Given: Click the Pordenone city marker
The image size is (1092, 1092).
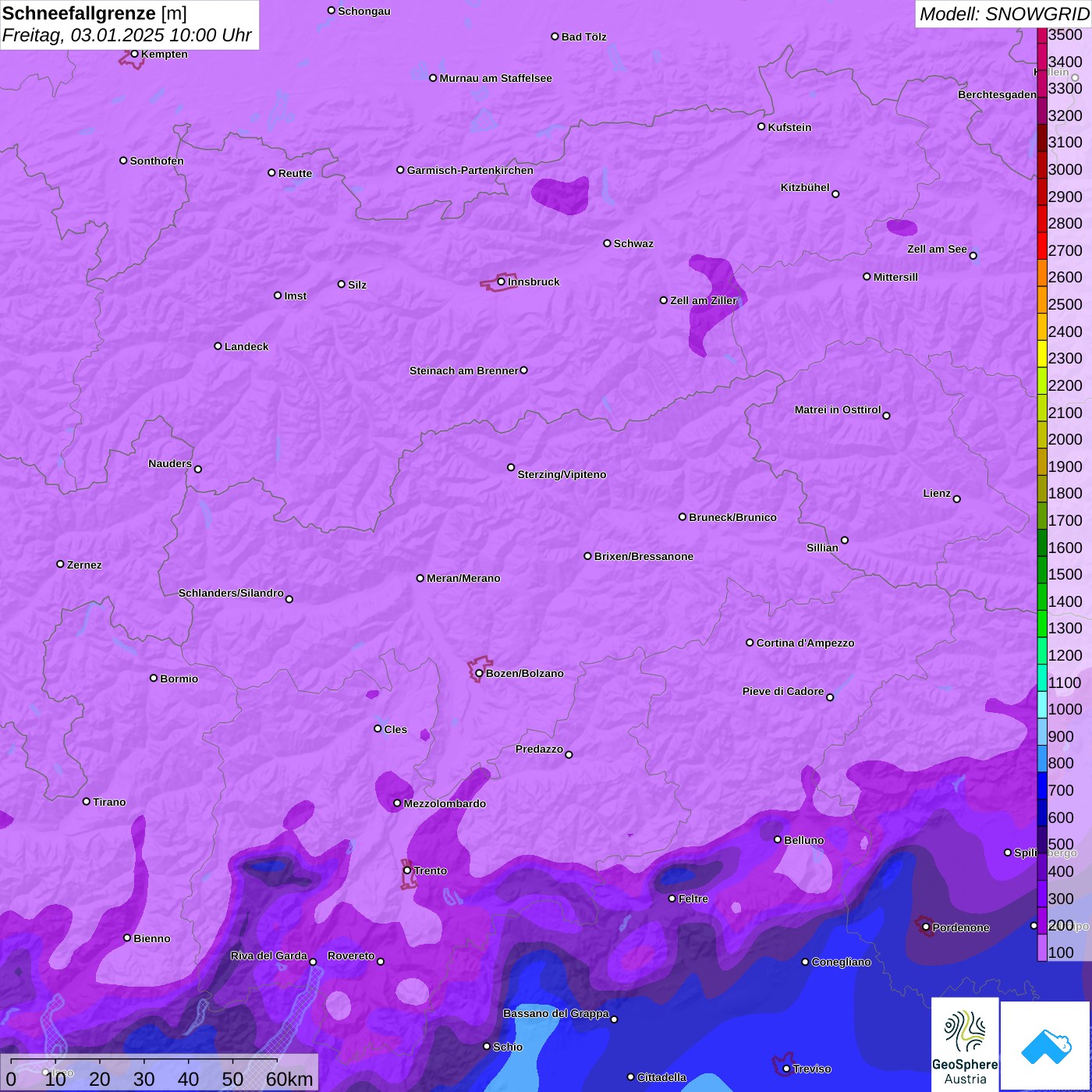Looking at the screenshot, I should pos(926,927).
